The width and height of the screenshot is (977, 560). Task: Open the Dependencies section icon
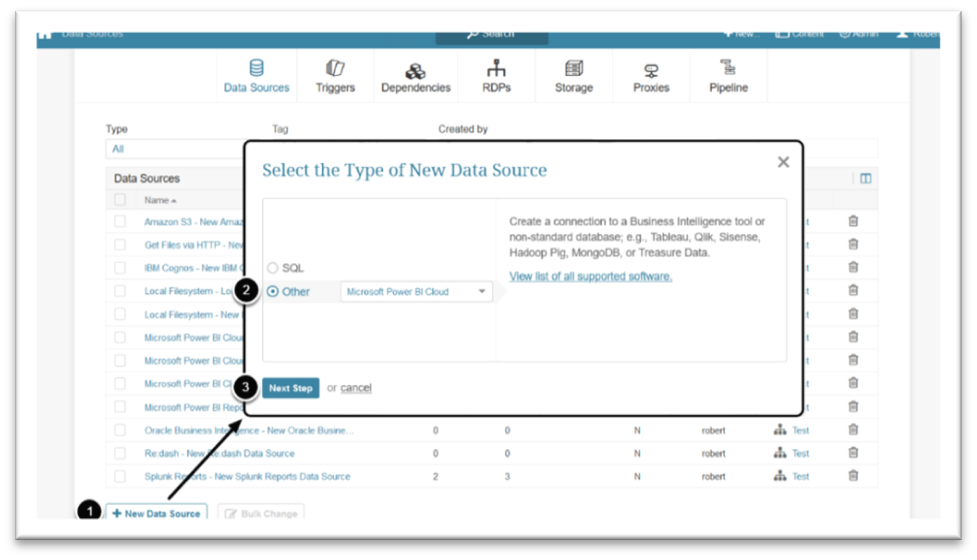416,70
